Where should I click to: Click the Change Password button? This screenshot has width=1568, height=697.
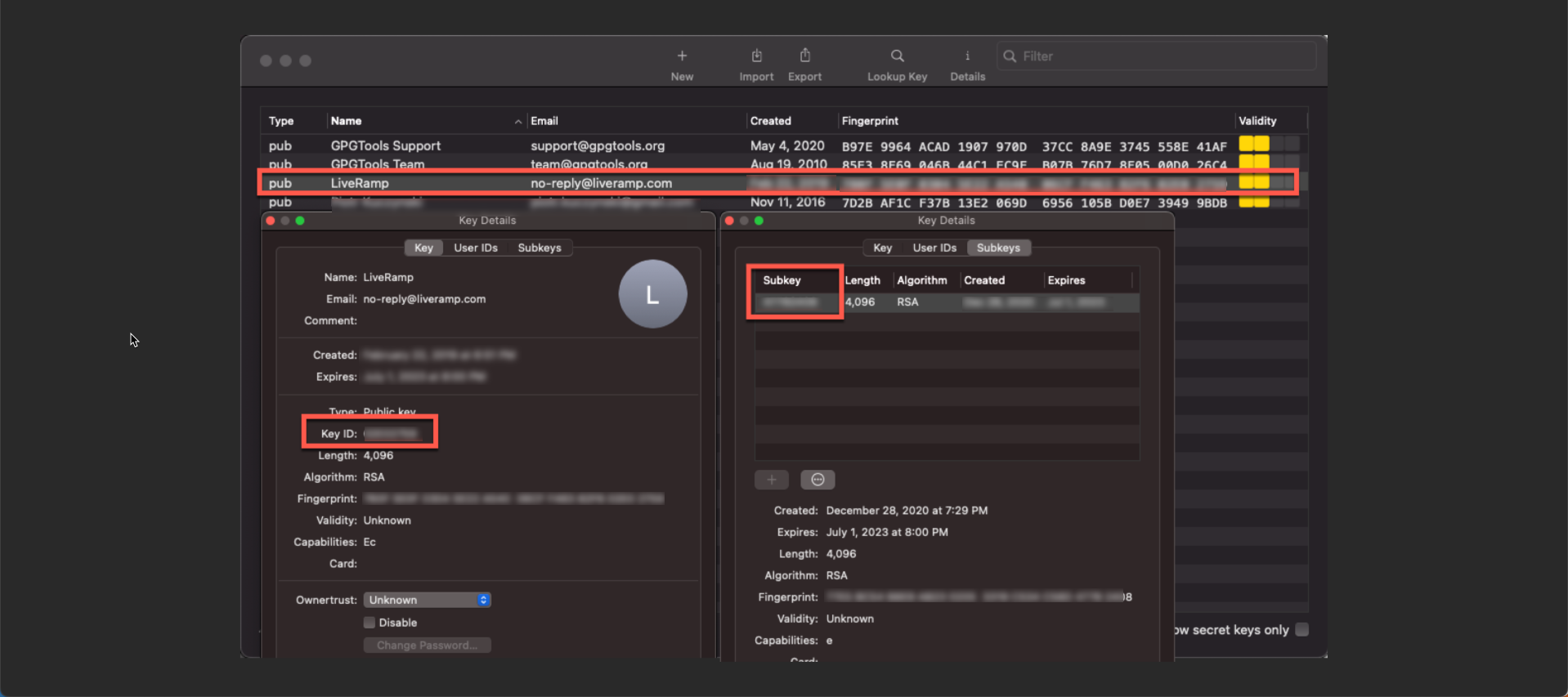427,646
